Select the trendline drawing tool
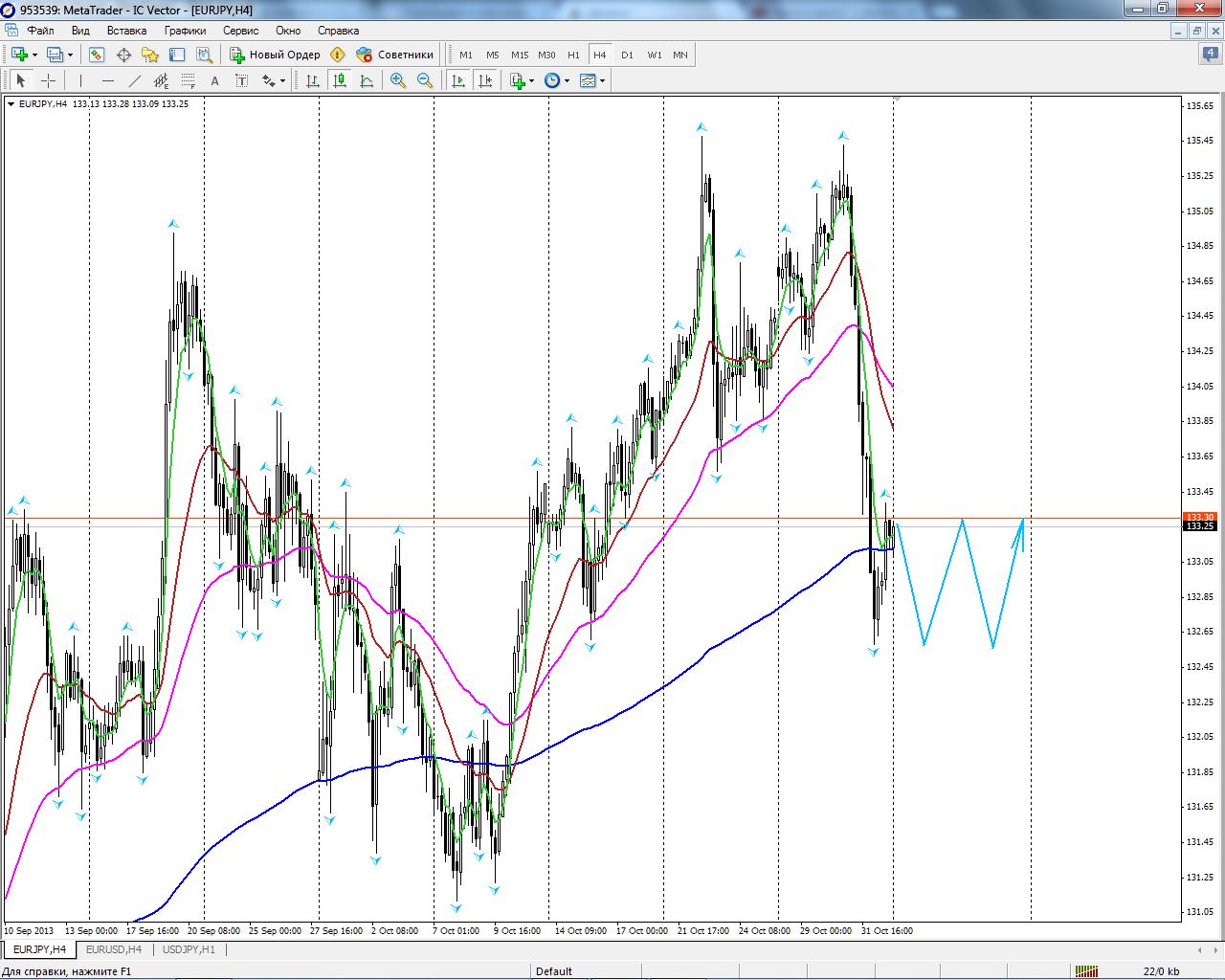Image resolution: width=1225 pixels, height=980 pixels. click(135, 81)
